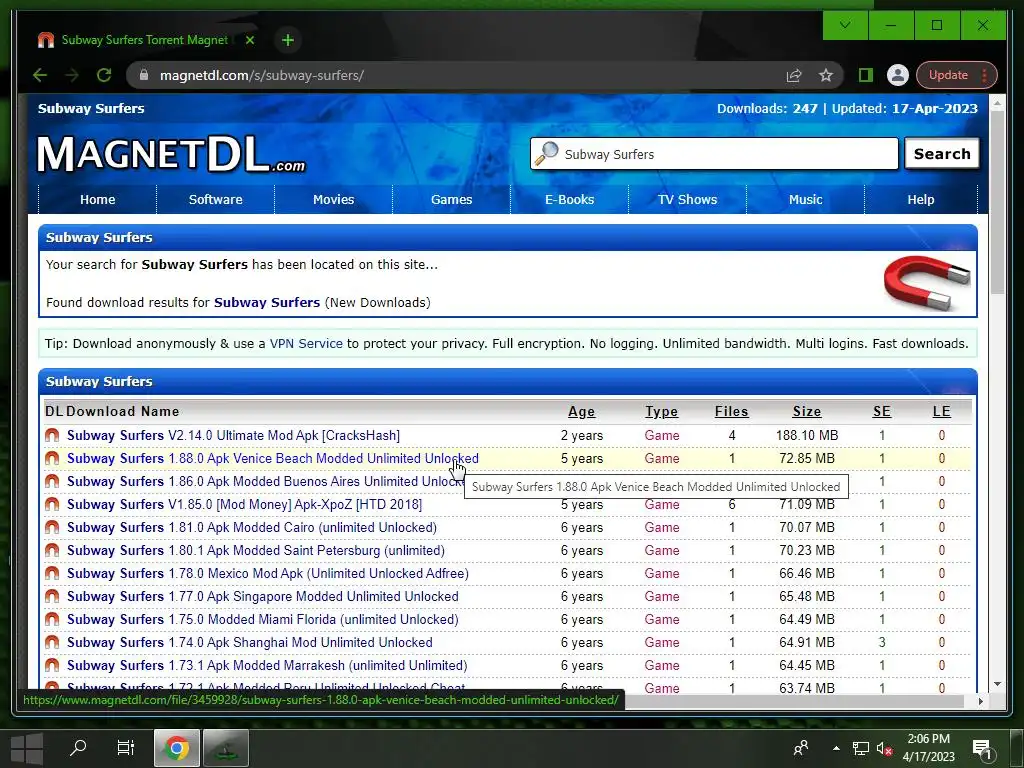Close the Subway Surfers Torrent Magnet tab
This screenshot has width=1024, height=768.
[x=249, y=40]
